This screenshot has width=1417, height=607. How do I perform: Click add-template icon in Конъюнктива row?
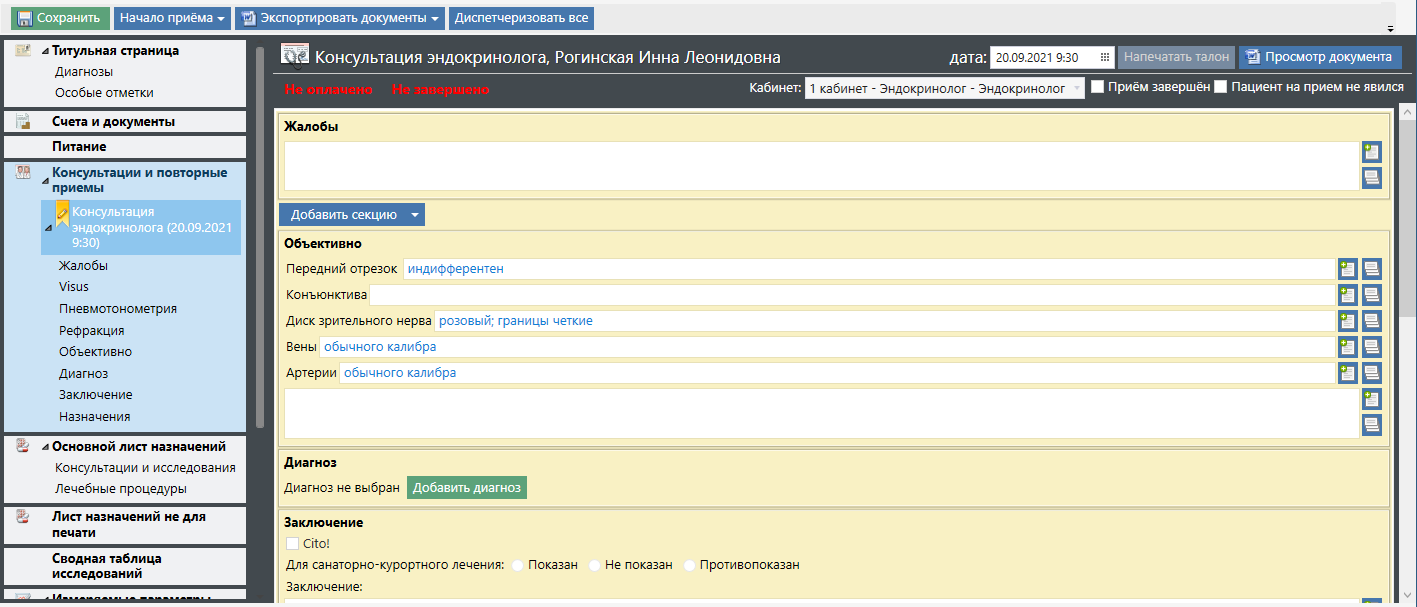pyautogui.click(x=1348, y=295)
